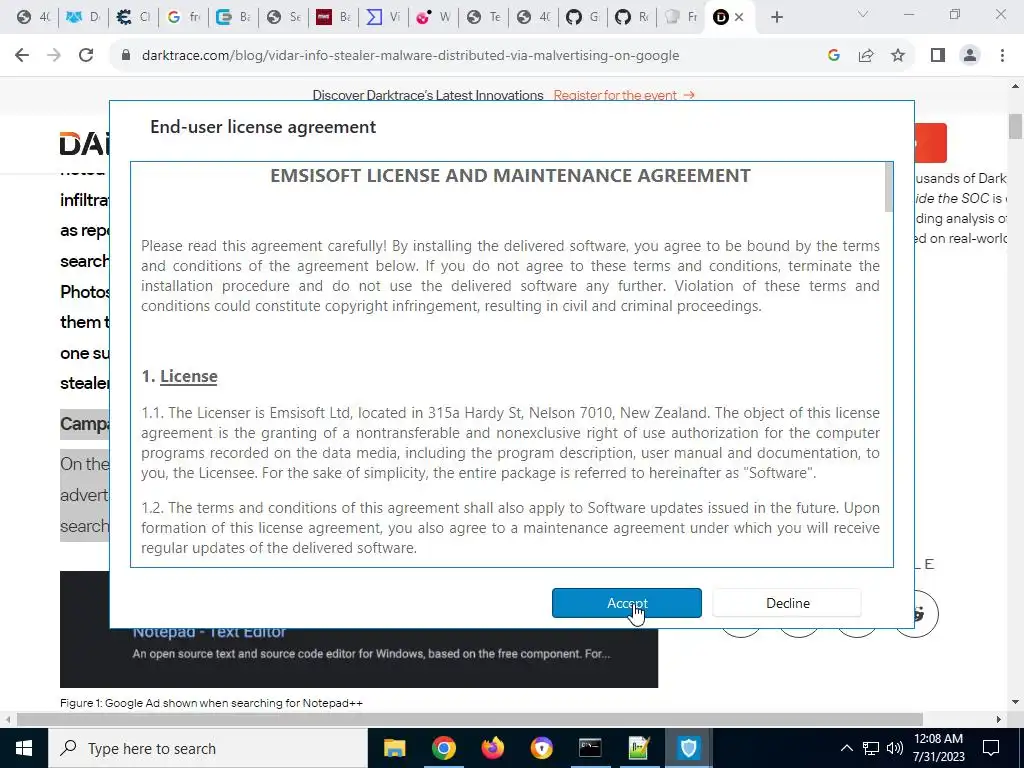Open the Windows Start menu
Image resolution: width=1024 pixels, height=768 pixels.
(24, 748)
